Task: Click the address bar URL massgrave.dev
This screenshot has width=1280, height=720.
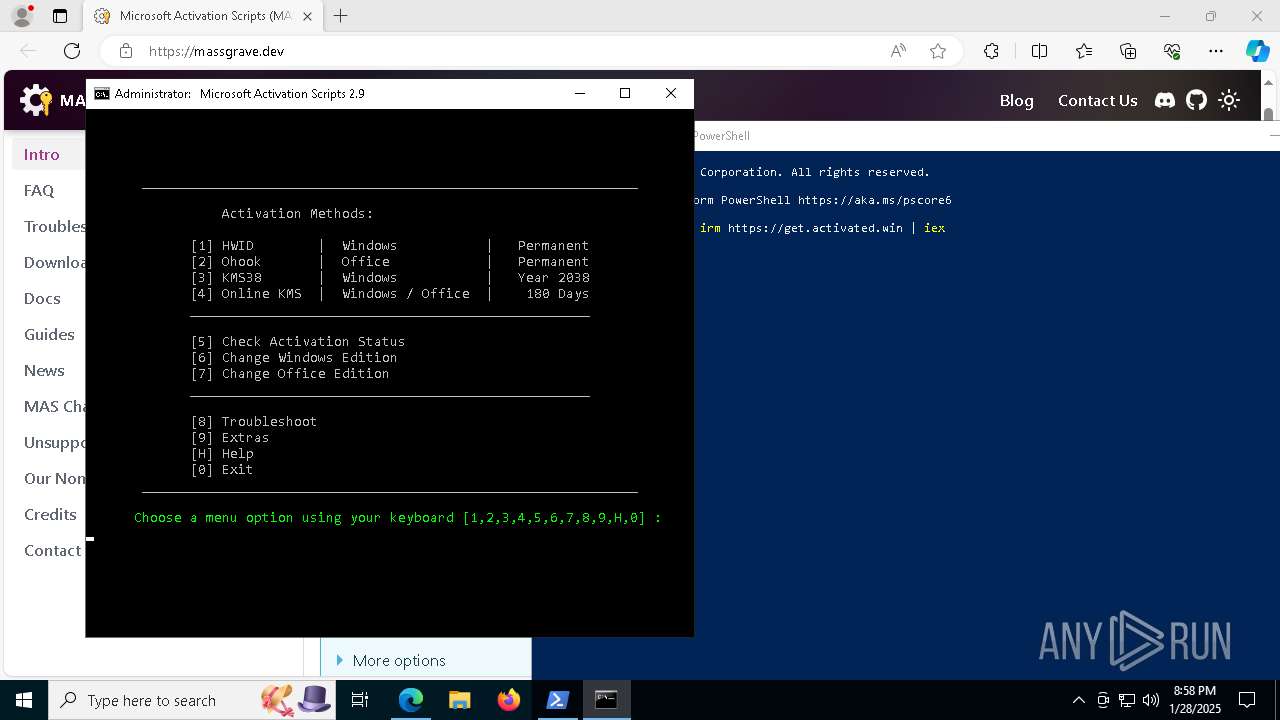Action: pos(216,51)
